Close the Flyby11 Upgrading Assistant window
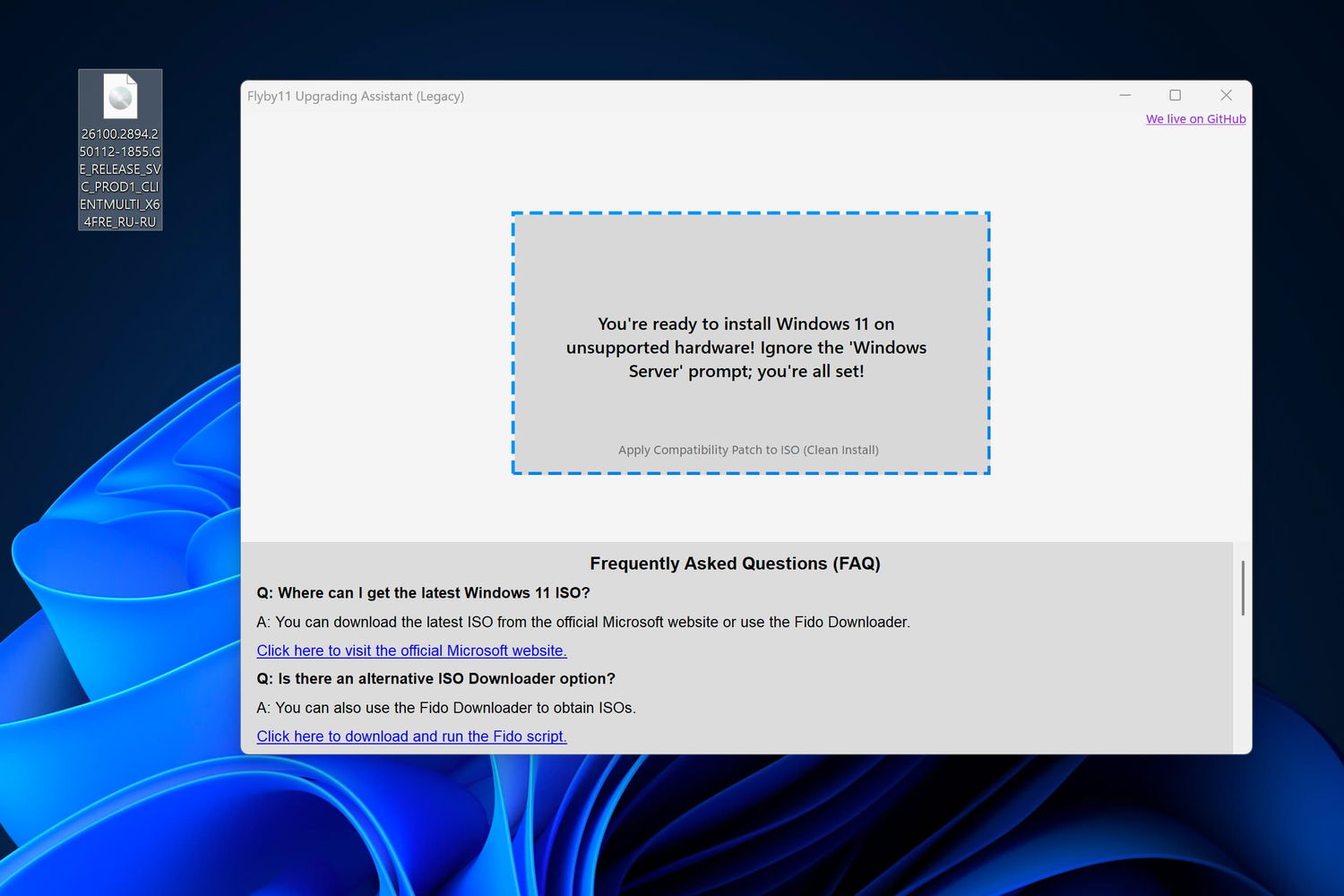Viewport: 1344px width, 896px height. tap(1227, 95)
